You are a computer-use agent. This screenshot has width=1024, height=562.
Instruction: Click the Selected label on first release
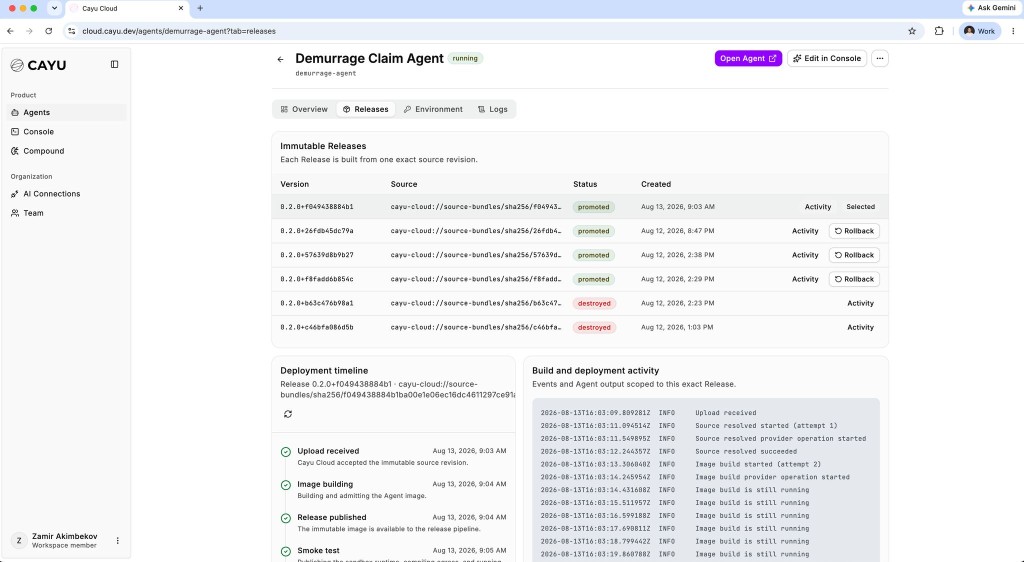[x=860, y=207]
